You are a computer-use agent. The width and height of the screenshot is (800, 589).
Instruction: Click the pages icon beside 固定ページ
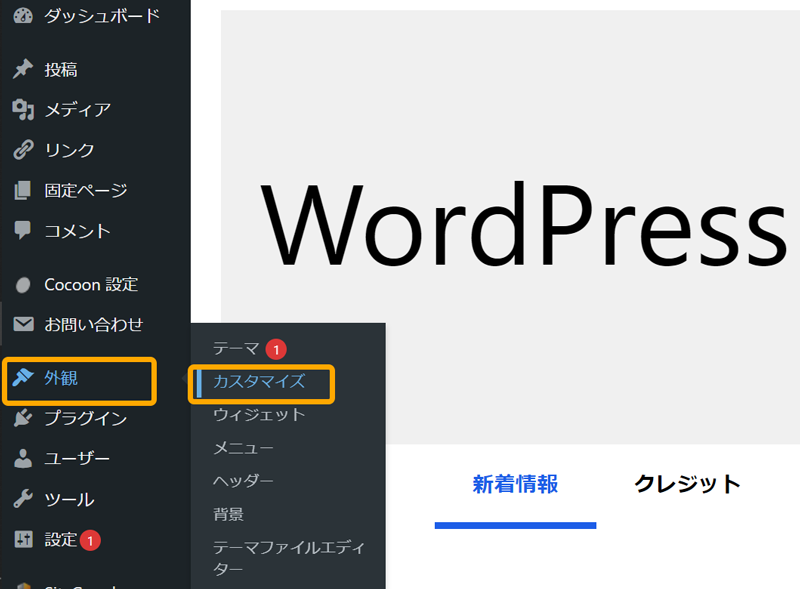point(23,190)
